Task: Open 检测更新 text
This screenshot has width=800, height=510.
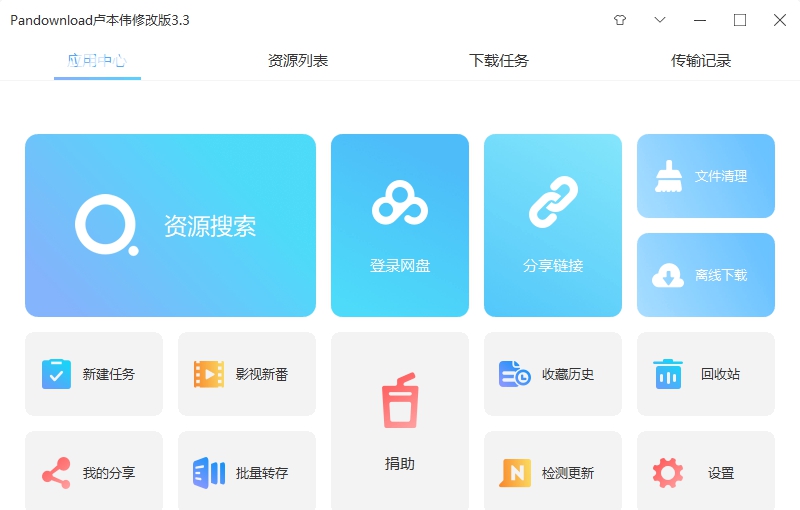Action: tap(568, 473)
